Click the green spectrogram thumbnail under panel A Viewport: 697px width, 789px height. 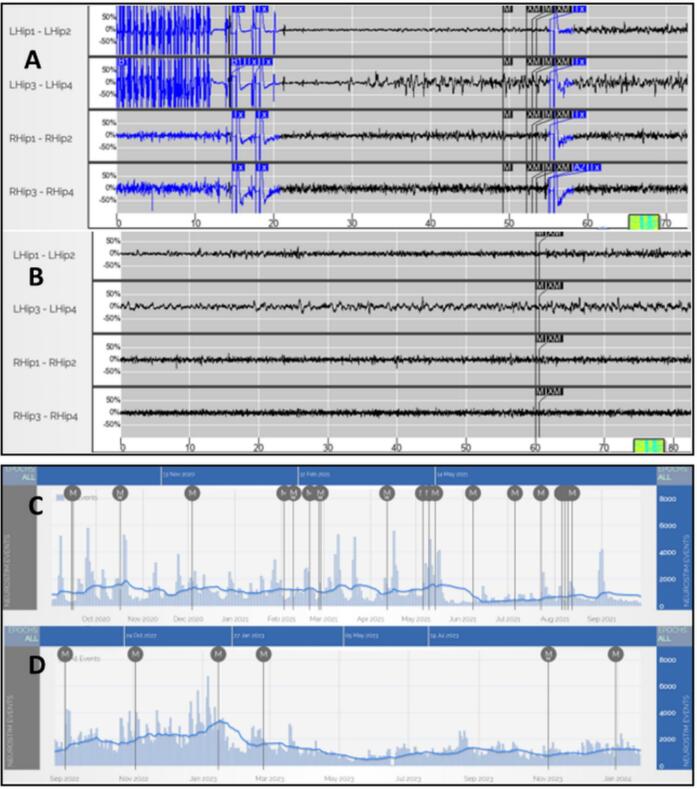pos(644,222)
